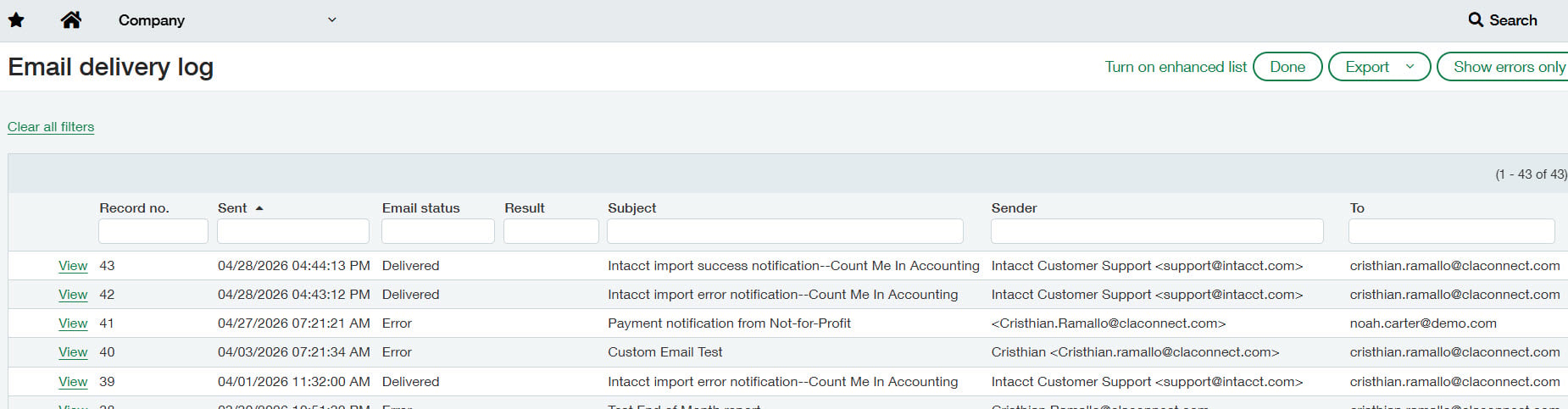This screenshot has width=1568, height=409.
Task: Click 04/27/2026 07:21:21 AM sent time
Action: (294, 323)
